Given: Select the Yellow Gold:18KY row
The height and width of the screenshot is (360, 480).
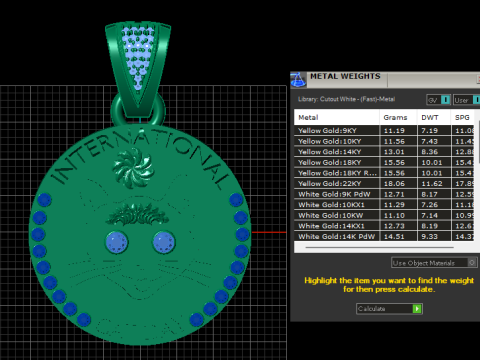Looking at the screenshot, I should pos(384,162).
